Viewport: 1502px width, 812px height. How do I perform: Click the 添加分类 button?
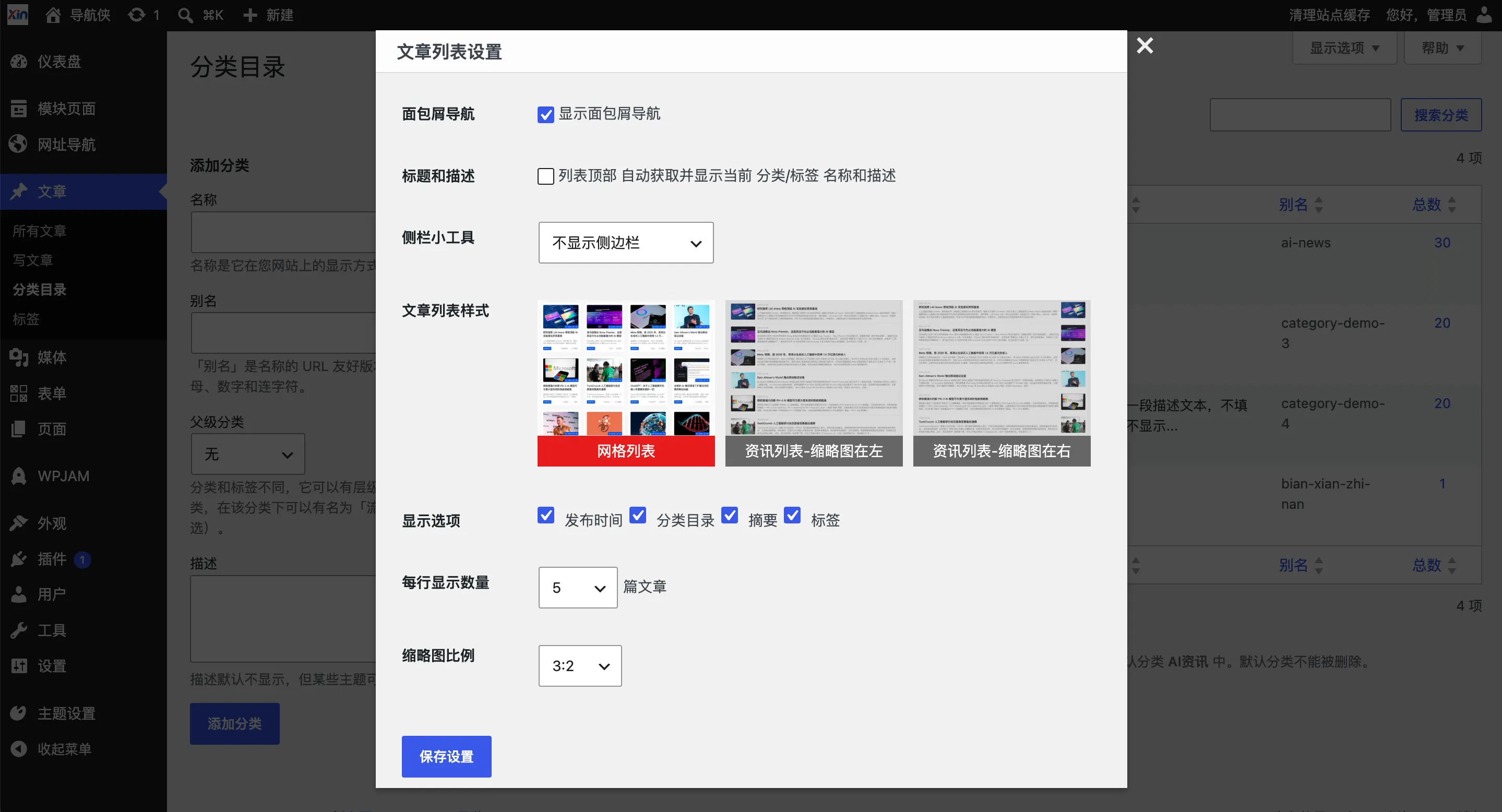234,724
